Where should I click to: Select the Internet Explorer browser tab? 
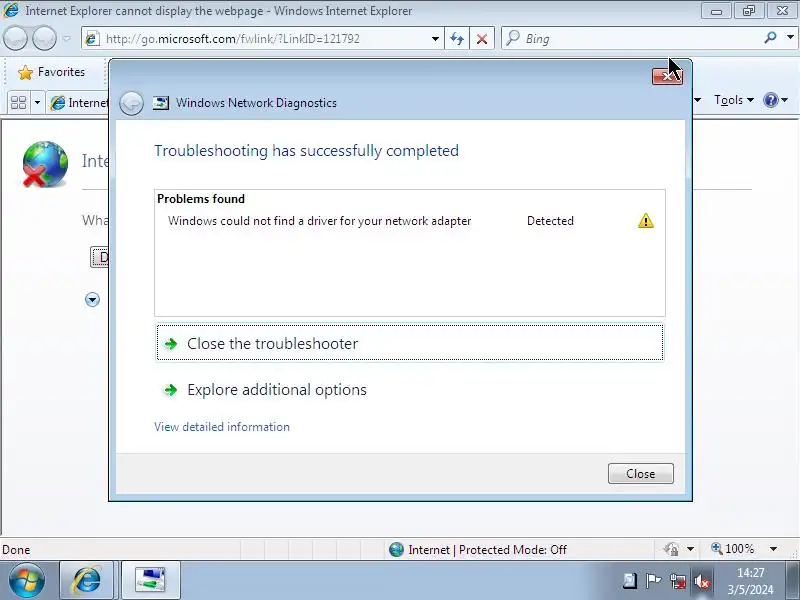78,103
